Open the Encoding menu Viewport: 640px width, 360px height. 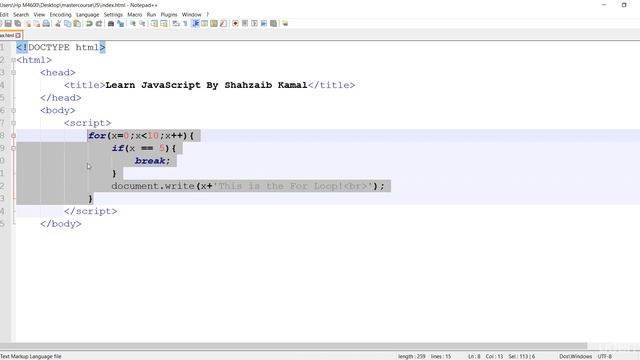60,14
